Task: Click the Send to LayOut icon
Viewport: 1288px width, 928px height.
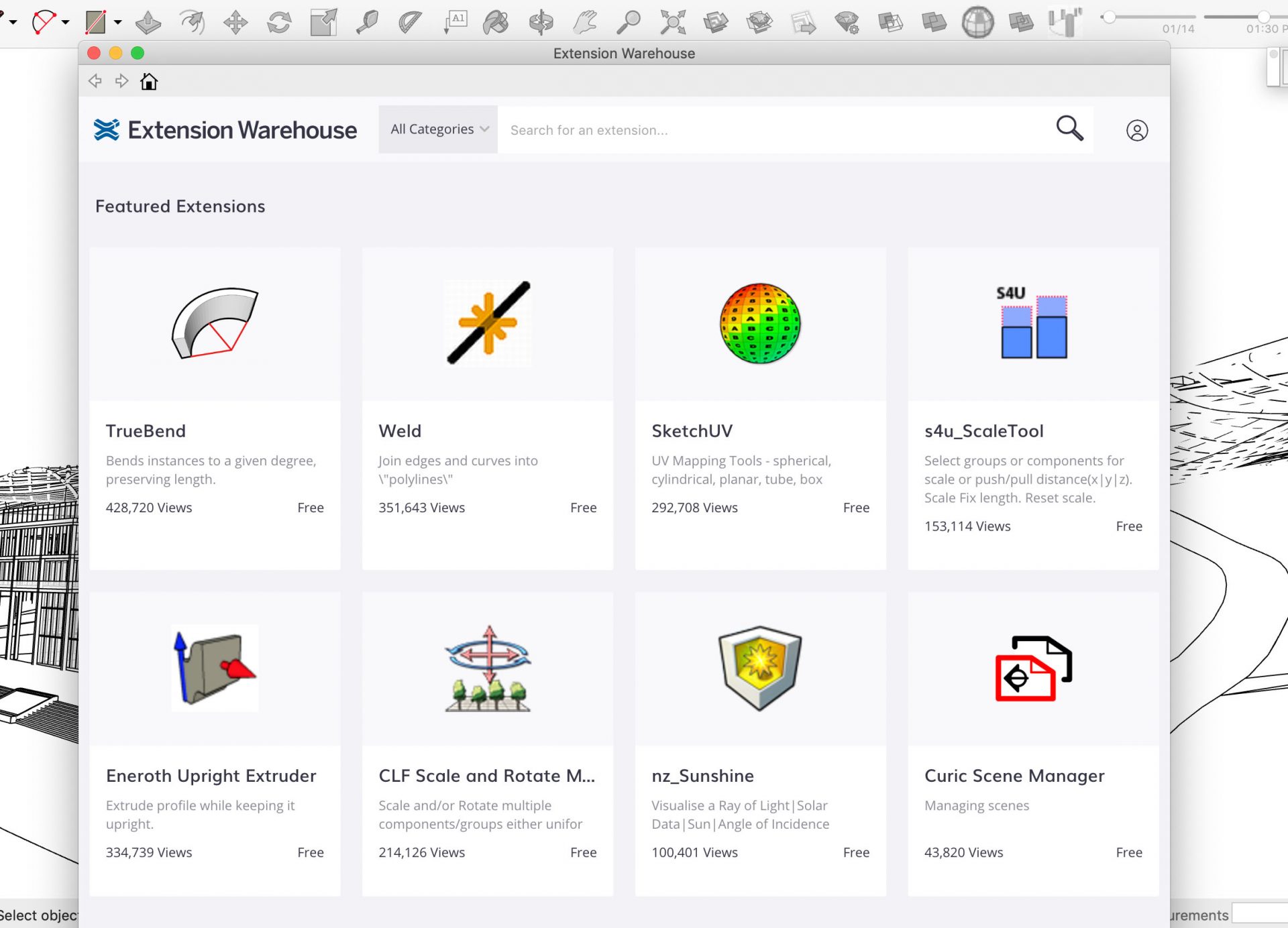Action: coord(803,22)
